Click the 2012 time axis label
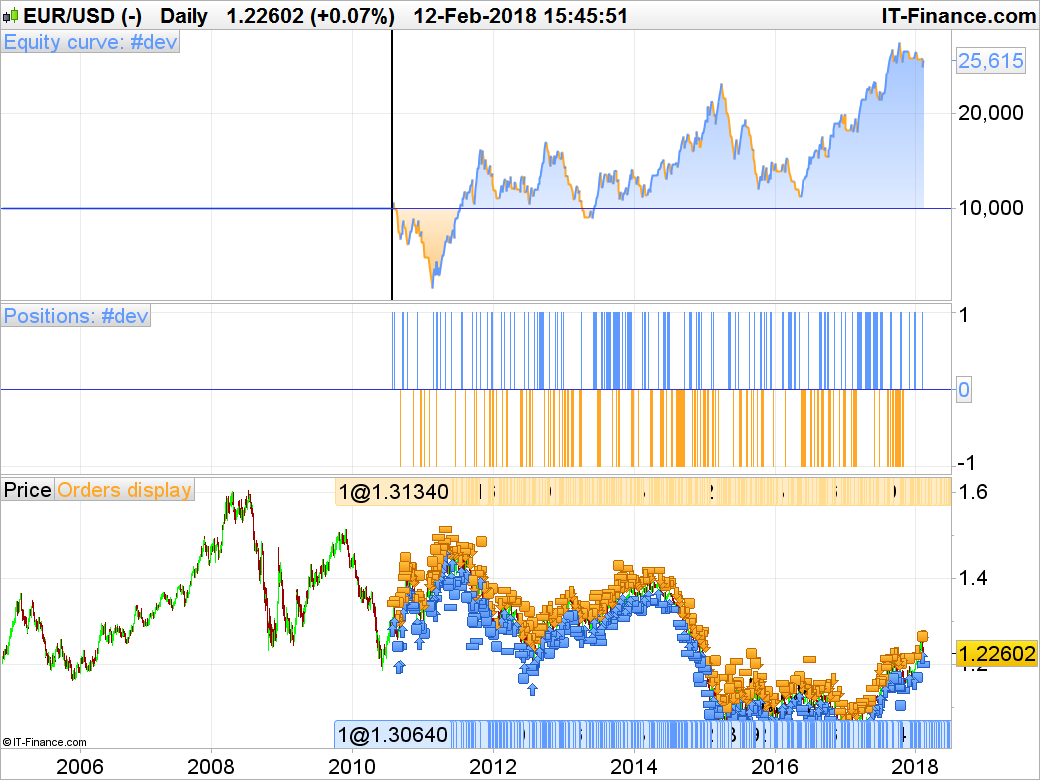 [493, 767]
